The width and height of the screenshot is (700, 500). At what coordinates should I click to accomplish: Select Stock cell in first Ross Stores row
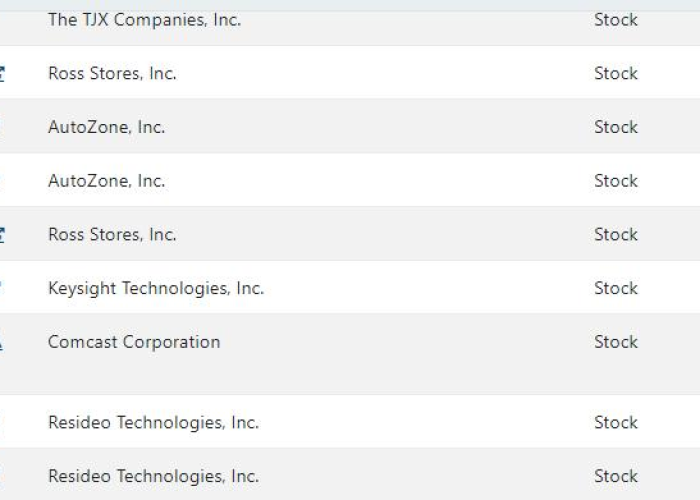pos(616,73)
